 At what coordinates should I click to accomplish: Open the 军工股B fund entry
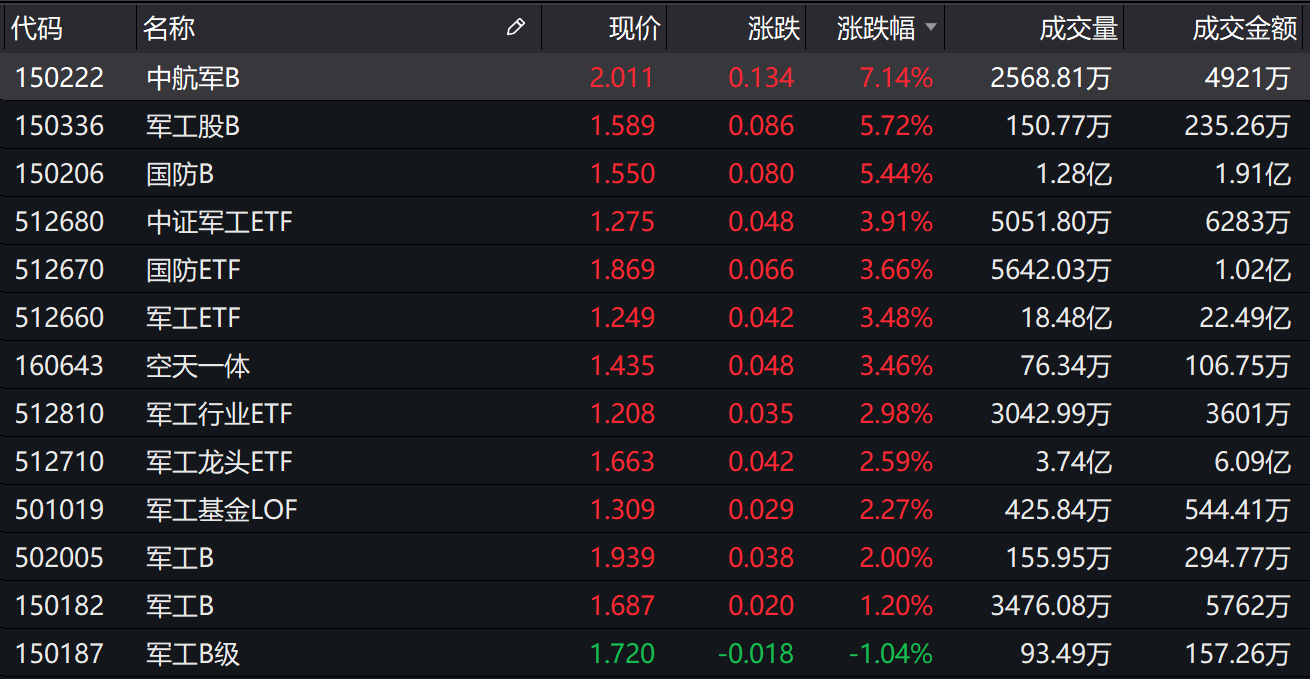(193, 126)
